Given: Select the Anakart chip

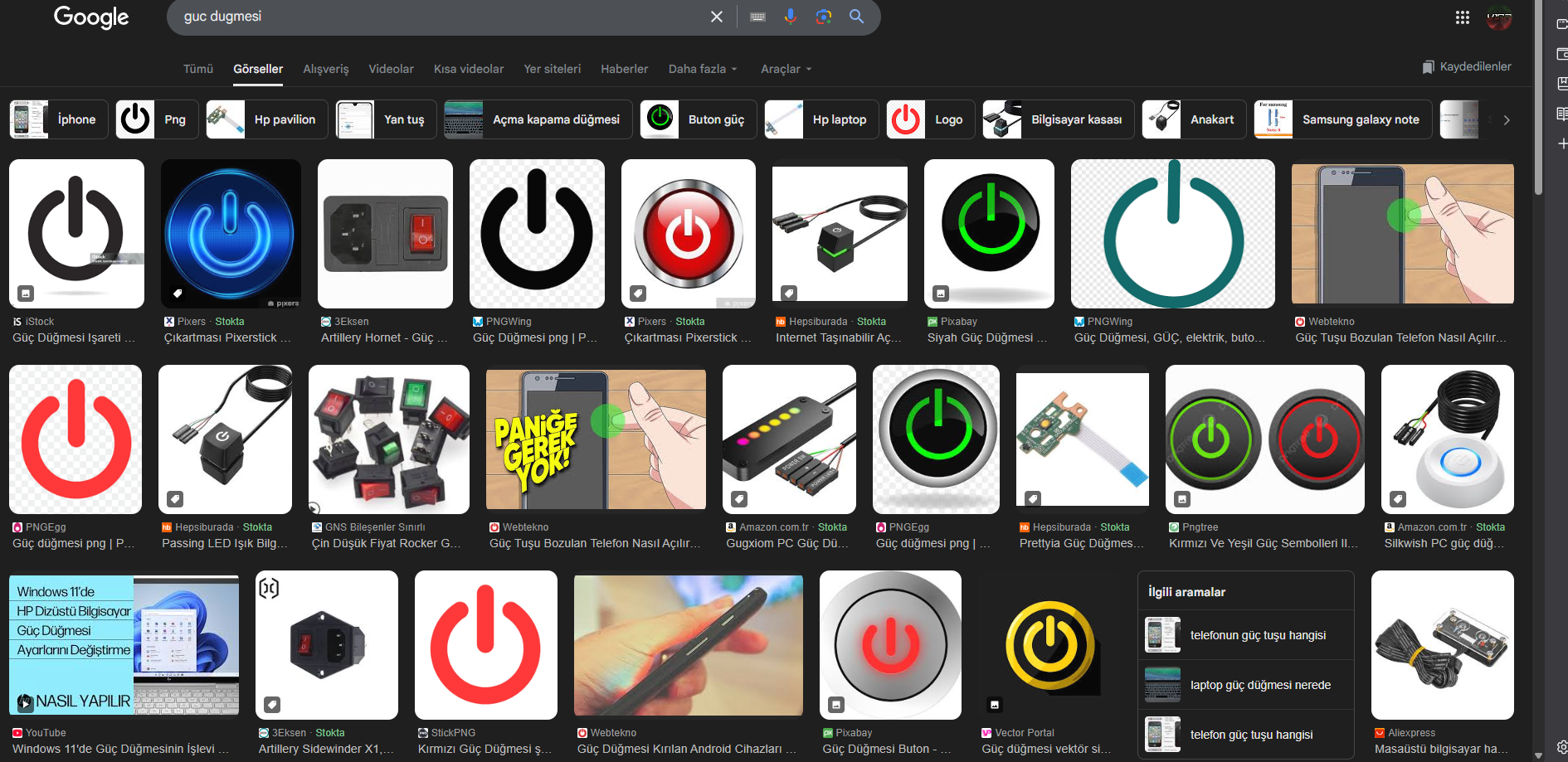Looking at the screenshot, I should 1195,119.
